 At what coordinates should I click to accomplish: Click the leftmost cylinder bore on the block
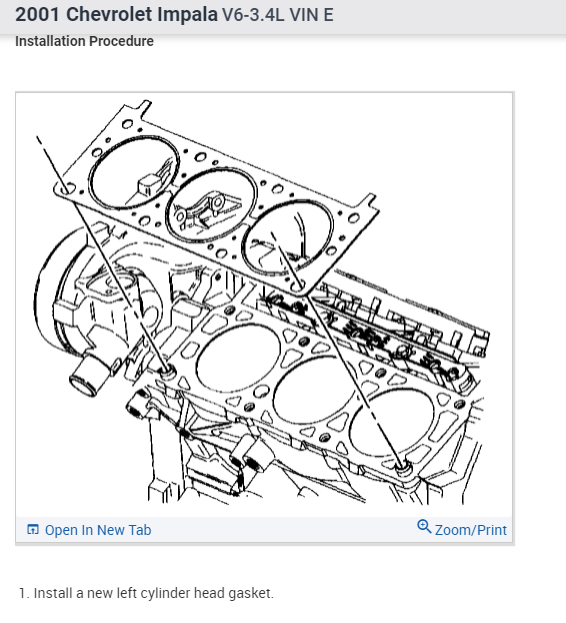pyautogui.click(x=238, y=358)
